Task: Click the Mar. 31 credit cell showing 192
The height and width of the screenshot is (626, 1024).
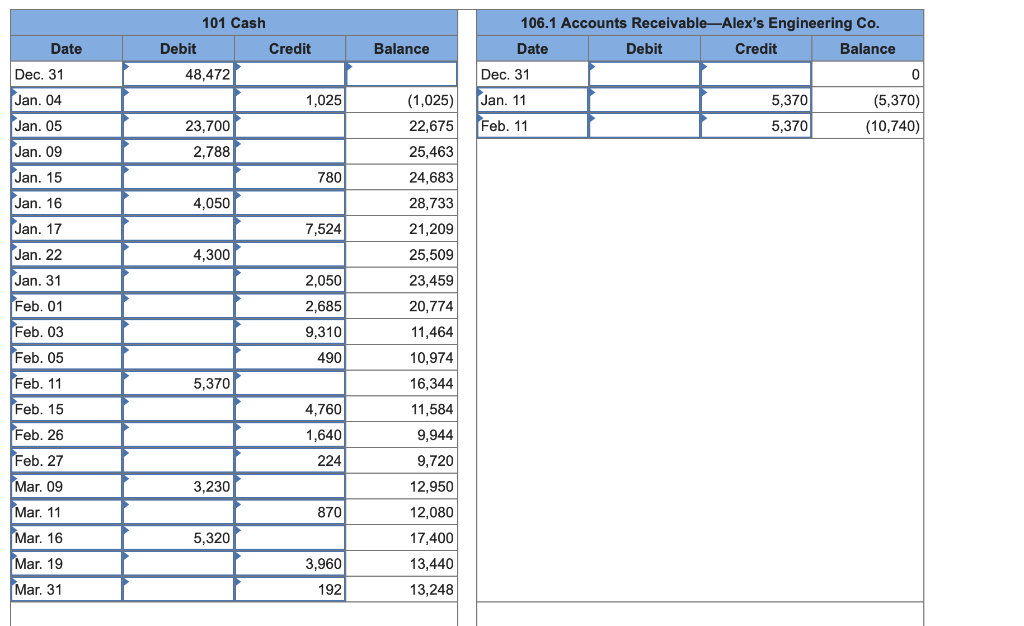Action: [290, 590]
